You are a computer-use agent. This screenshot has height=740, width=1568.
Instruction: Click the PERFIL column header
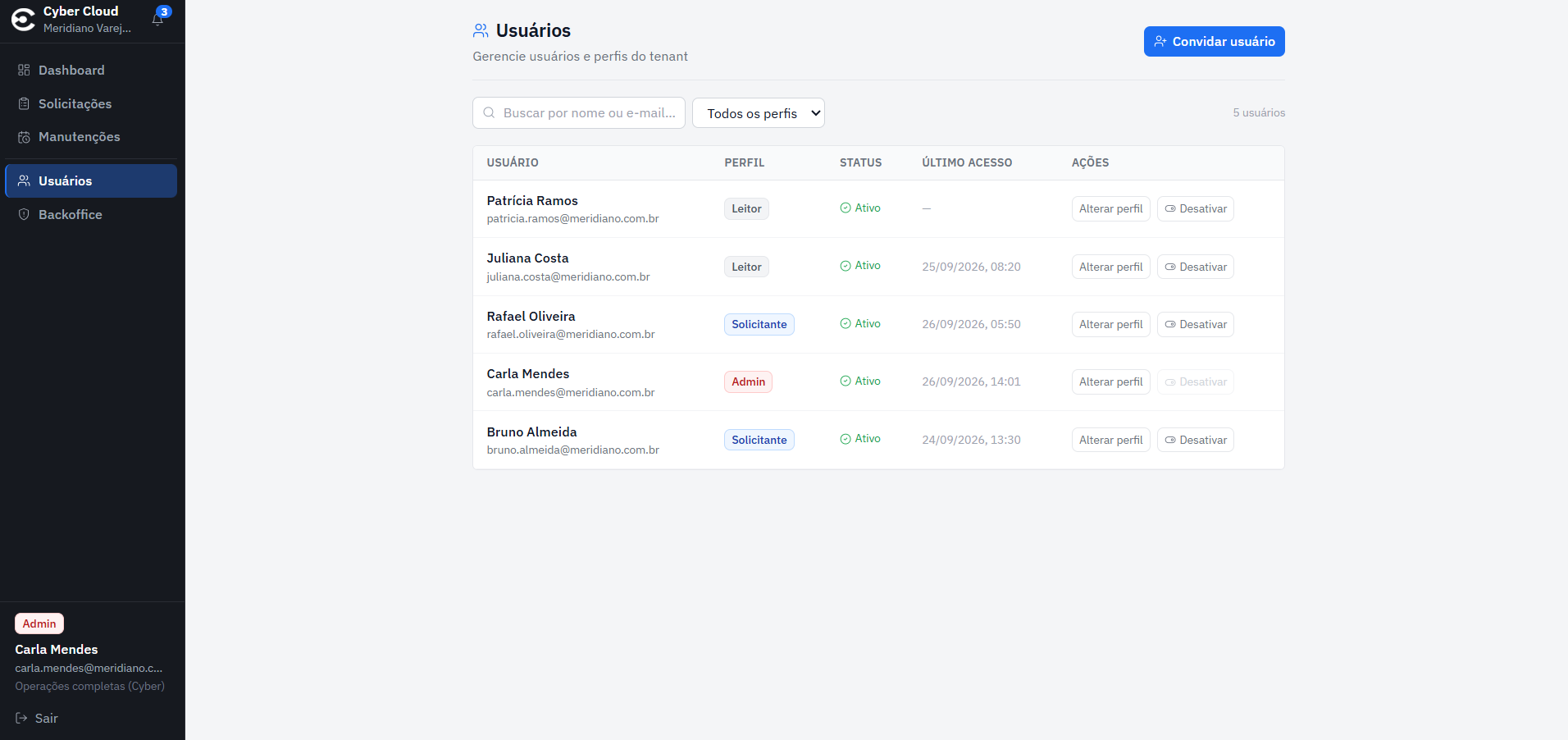(x=745, y=163)
